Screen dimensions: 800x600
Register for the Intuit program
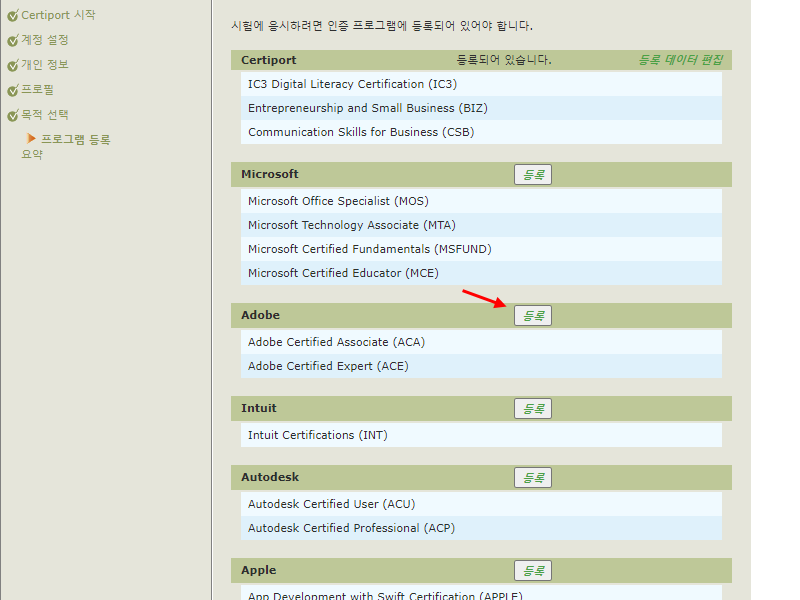(x=533, y=409)
